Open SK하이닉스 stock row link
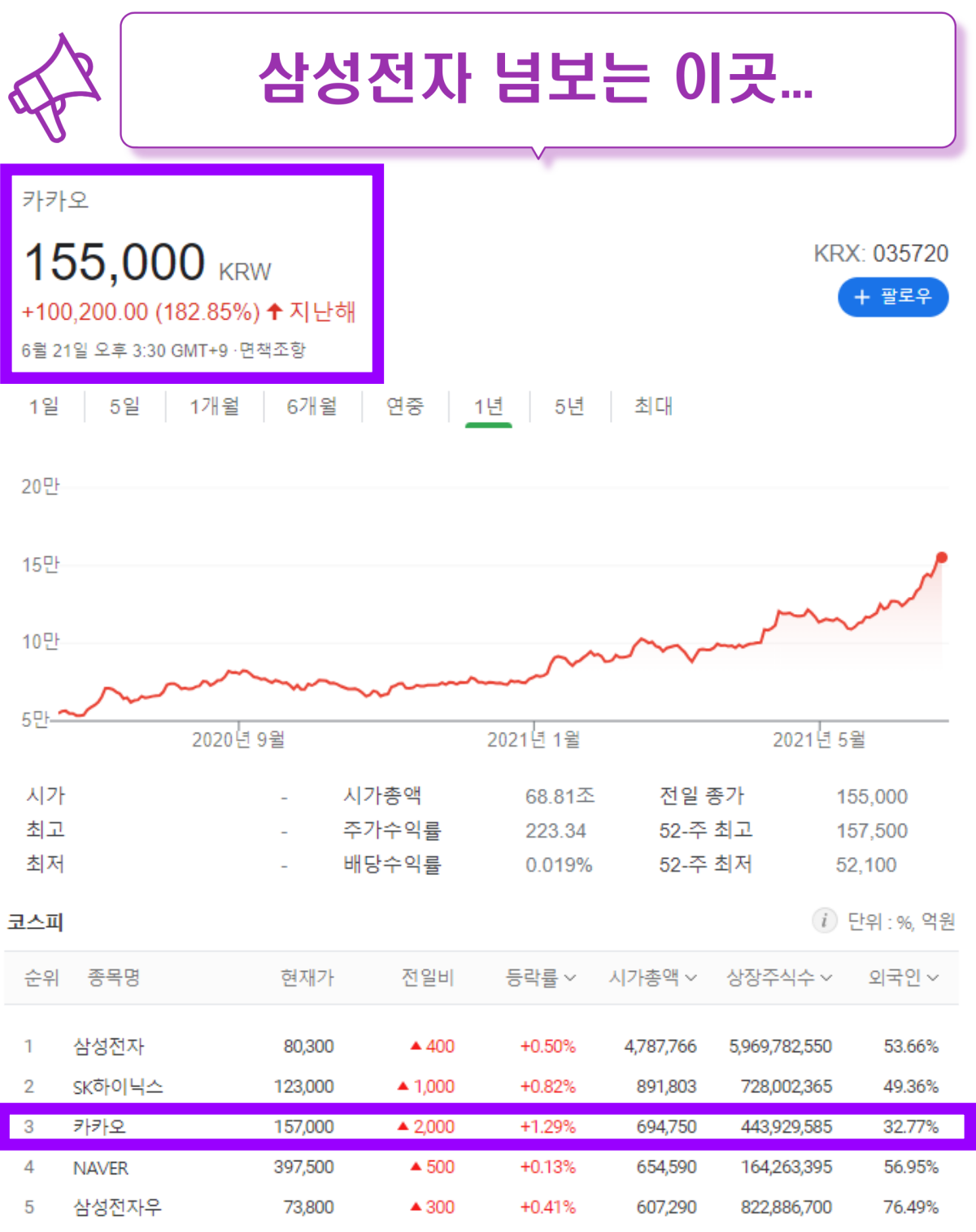This screenshot has width=976, height=1232. coord(118,1086)
